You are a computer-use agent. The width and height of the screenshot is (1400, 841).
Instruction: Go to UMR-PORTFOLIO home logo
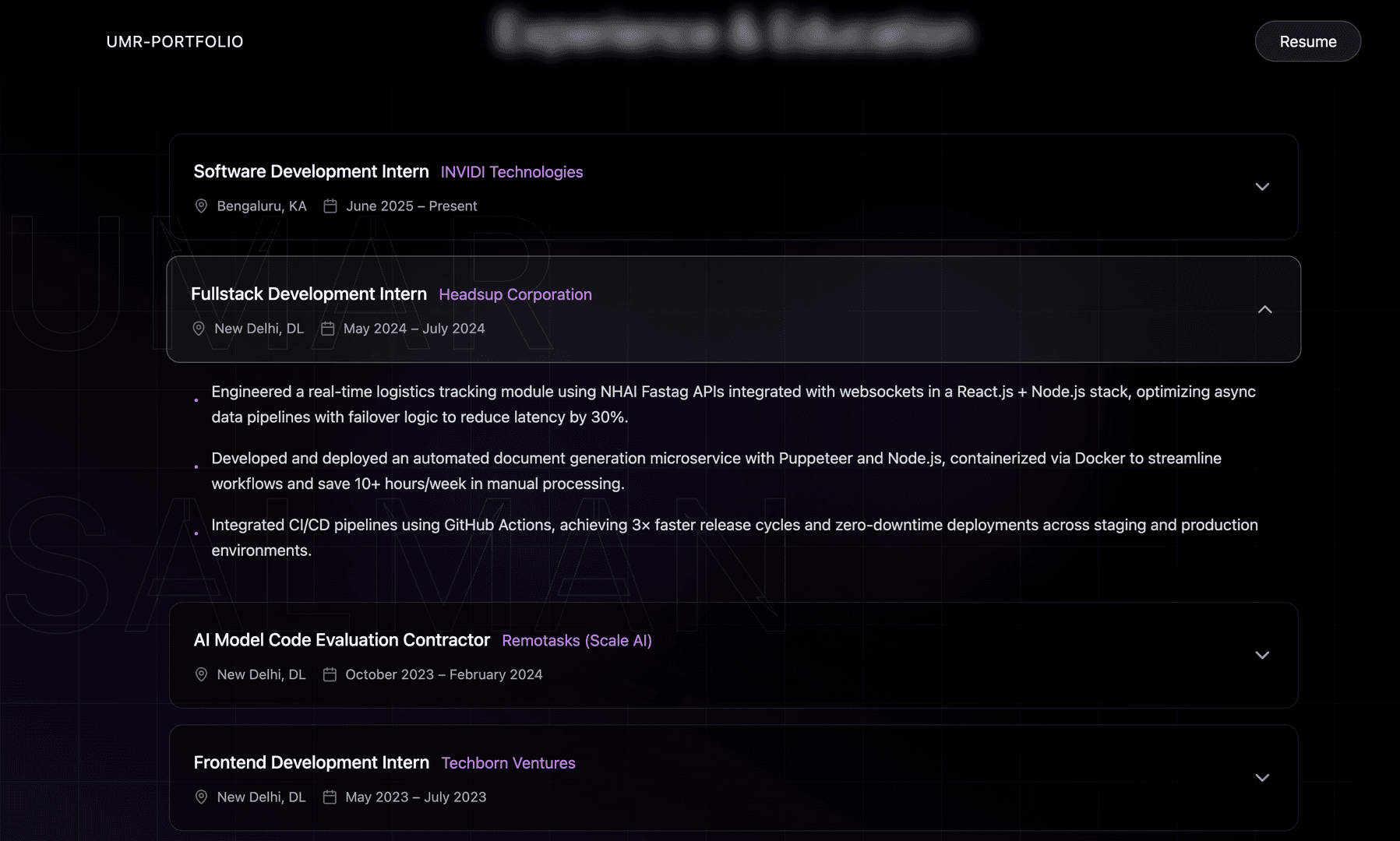(x=175, y=42)
